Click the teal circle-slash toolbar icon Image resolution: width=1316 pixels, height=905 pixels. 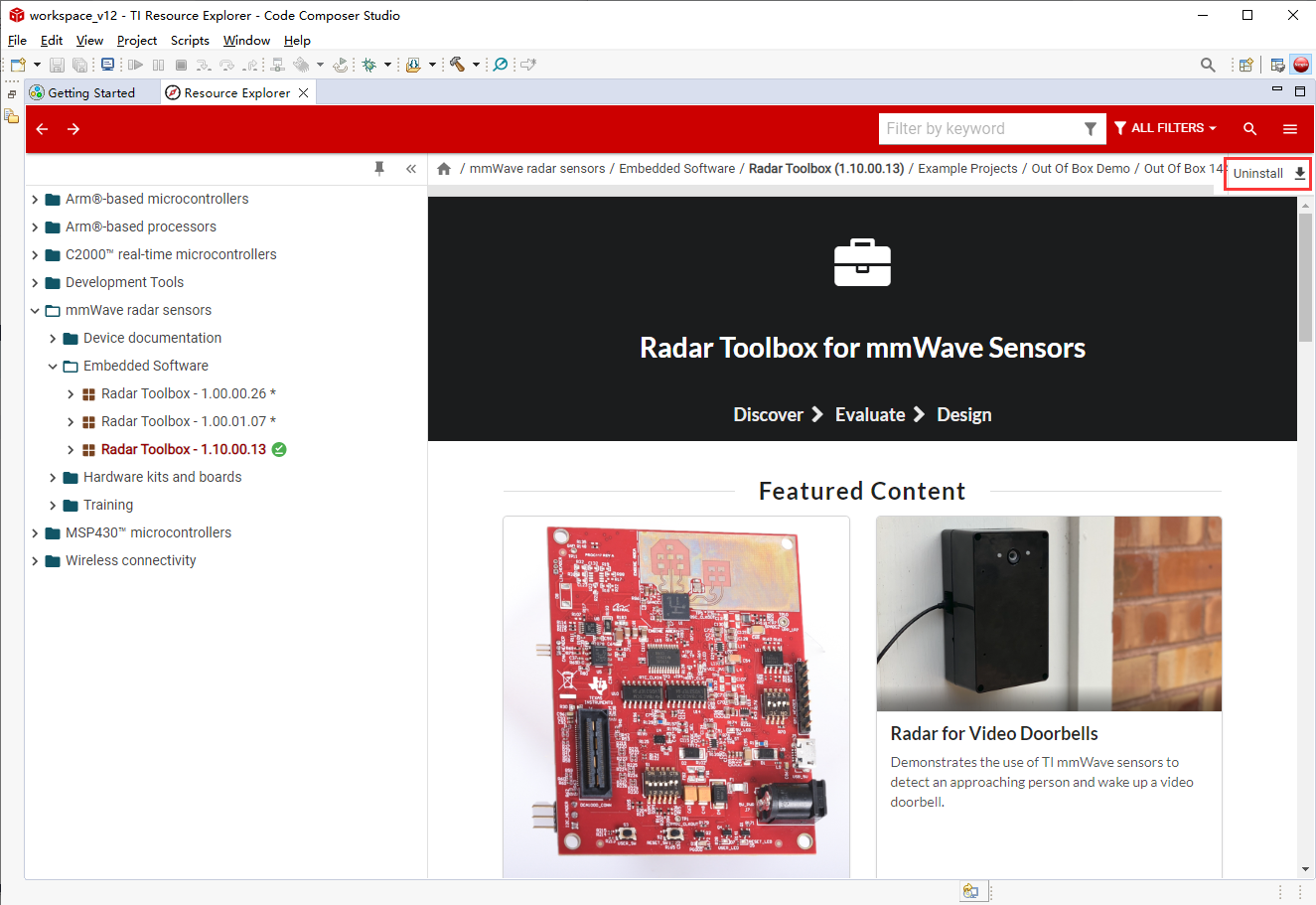[x=501, y=65]
